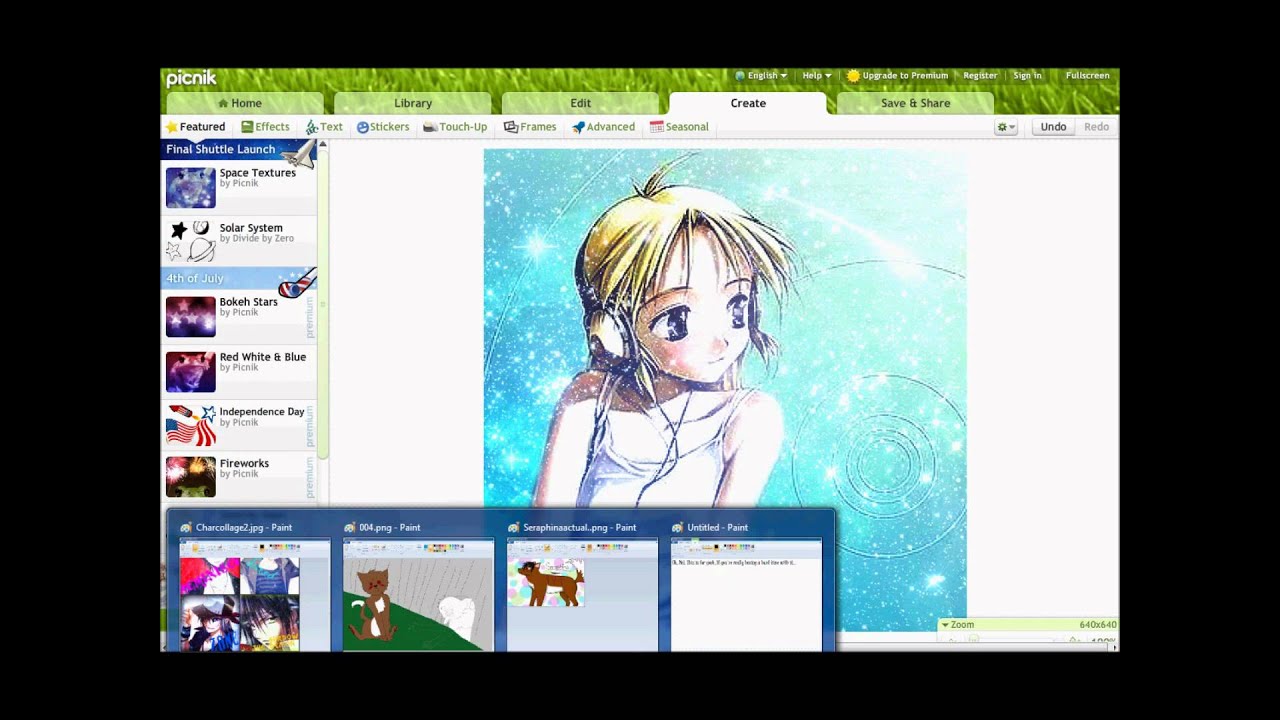Image resolution: width=1280 pixels, height=720 pixels.
Task: Select the Red White & Blue label
Action: pos(263,357)
